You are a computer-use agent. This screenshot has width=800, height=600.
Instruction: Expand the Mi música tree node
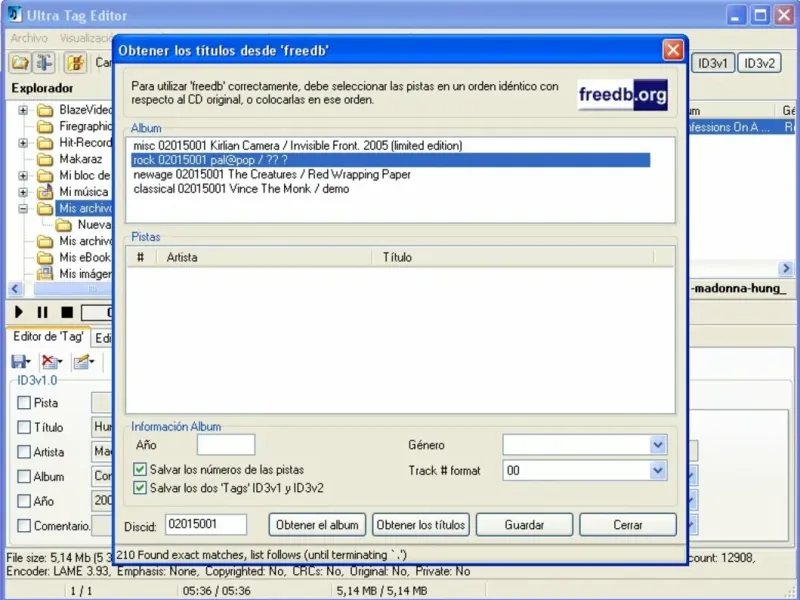pyautogui.click(x=23, y=192)
